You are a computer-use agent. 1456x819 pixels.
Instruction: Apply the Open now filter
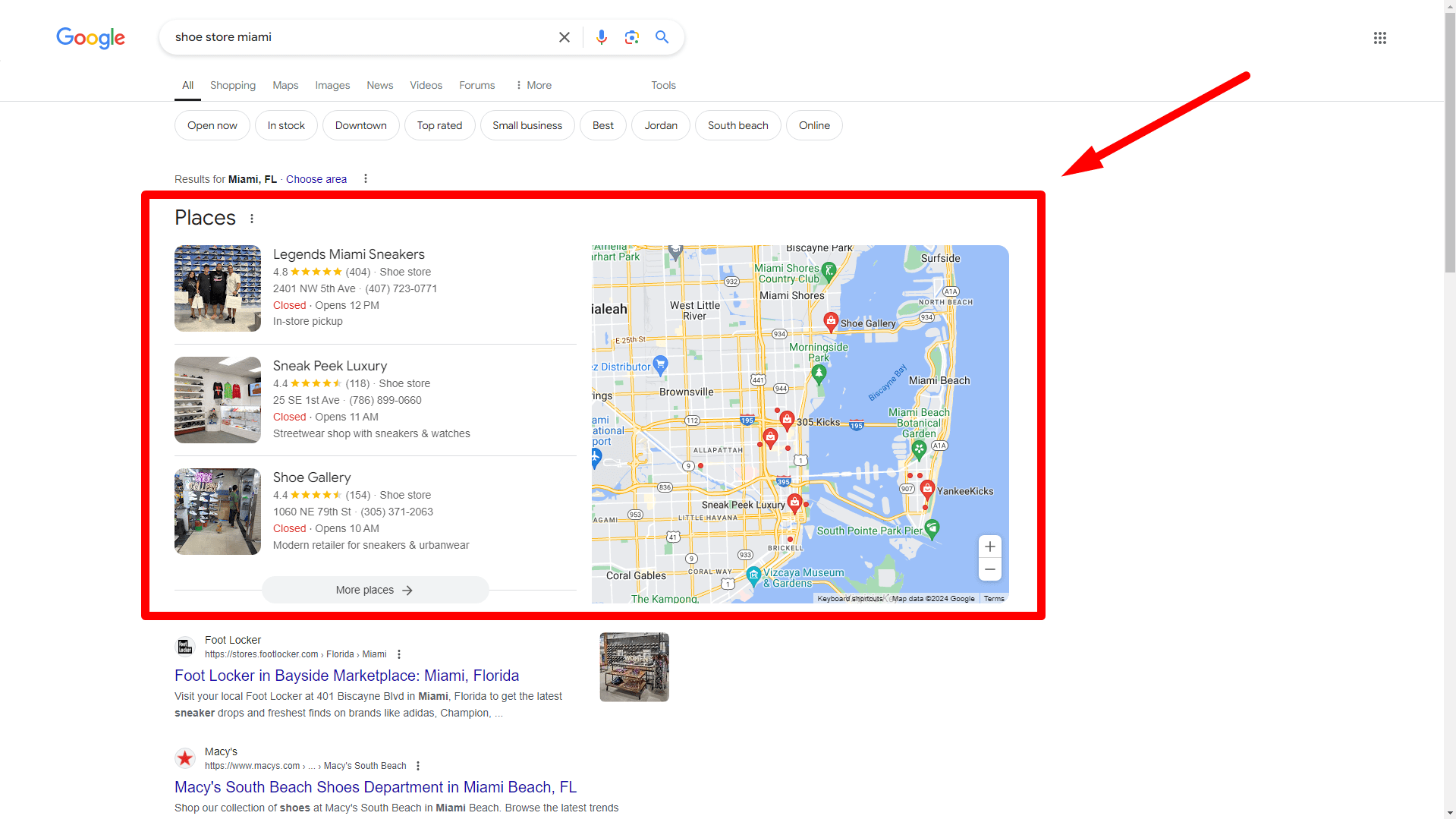tap(212, 125)
